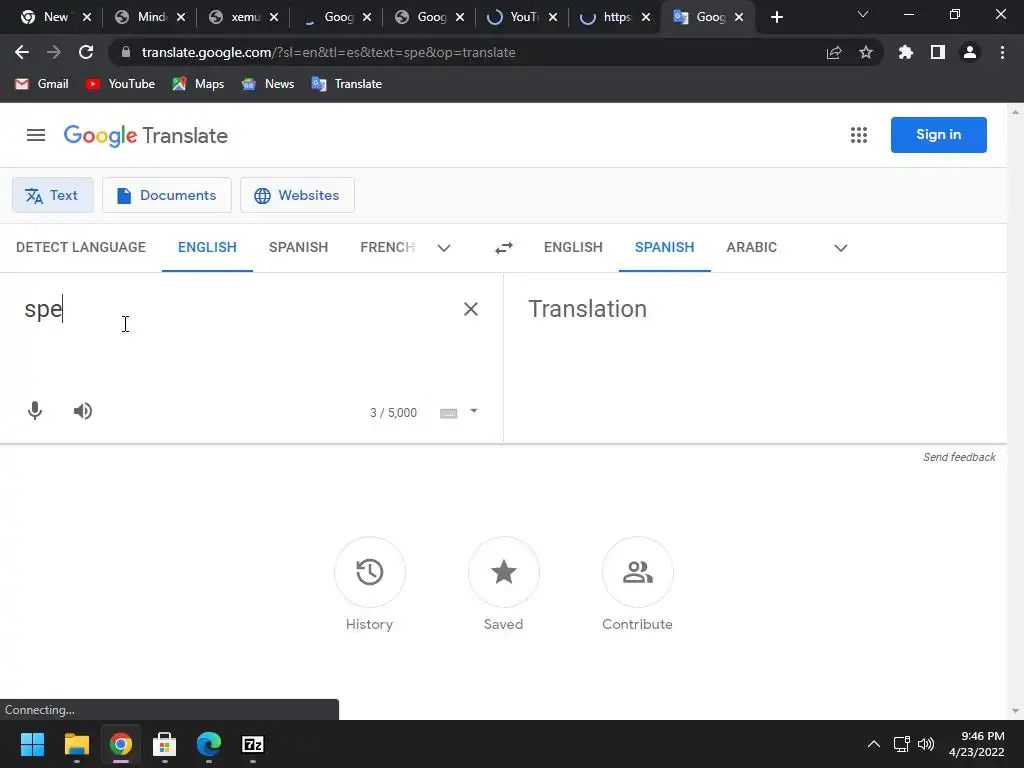Choose Spanish as source language
1024x768 pixels.
(x=298, y=248)
